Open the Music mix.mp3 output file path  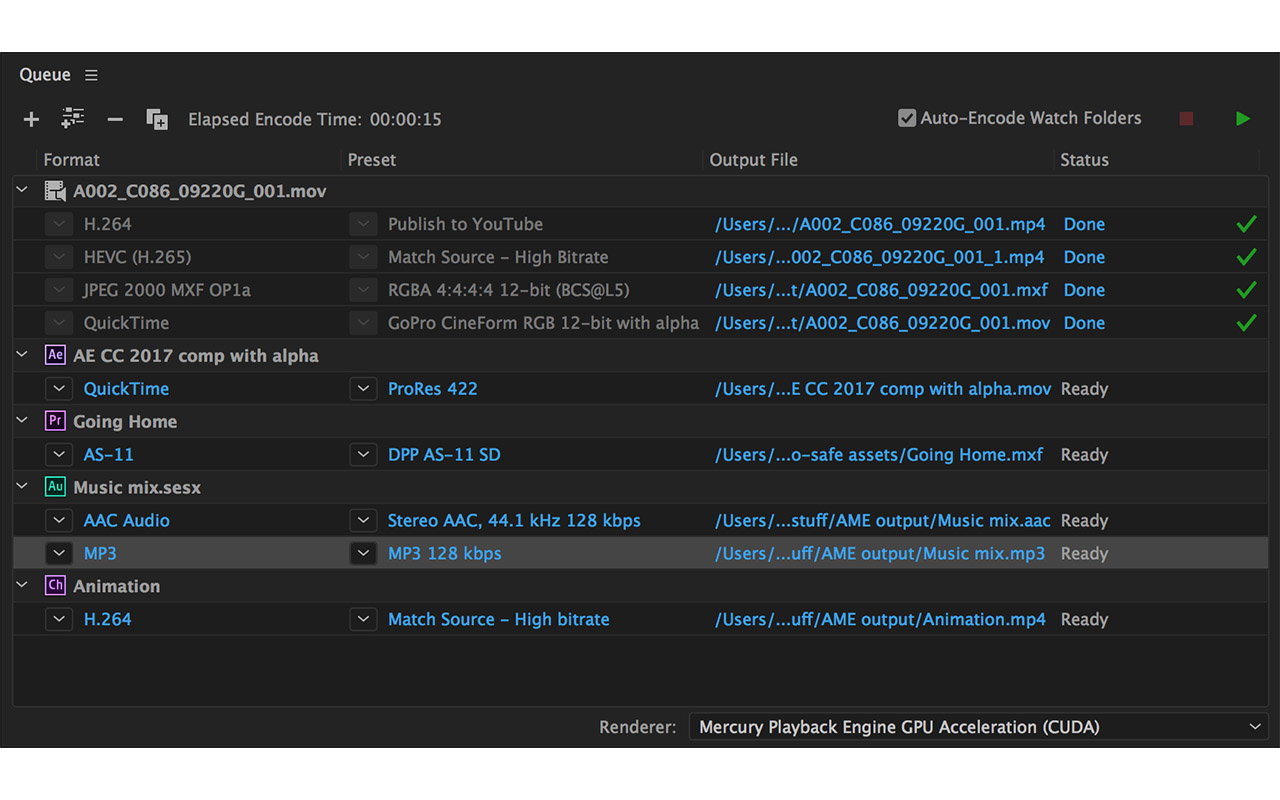pyautogui.click(x=880, y=554)
